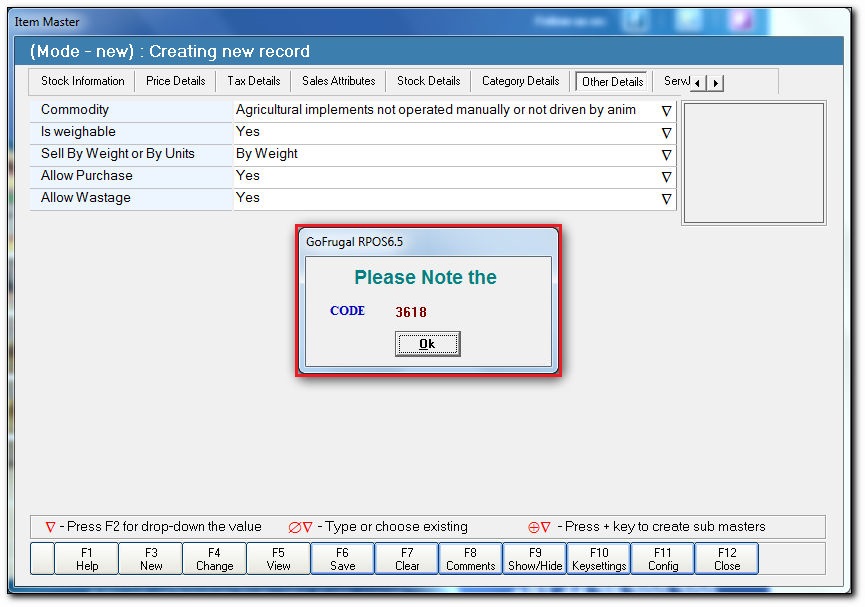
Task: Select the Other Details tab
Action: point(613,82)
